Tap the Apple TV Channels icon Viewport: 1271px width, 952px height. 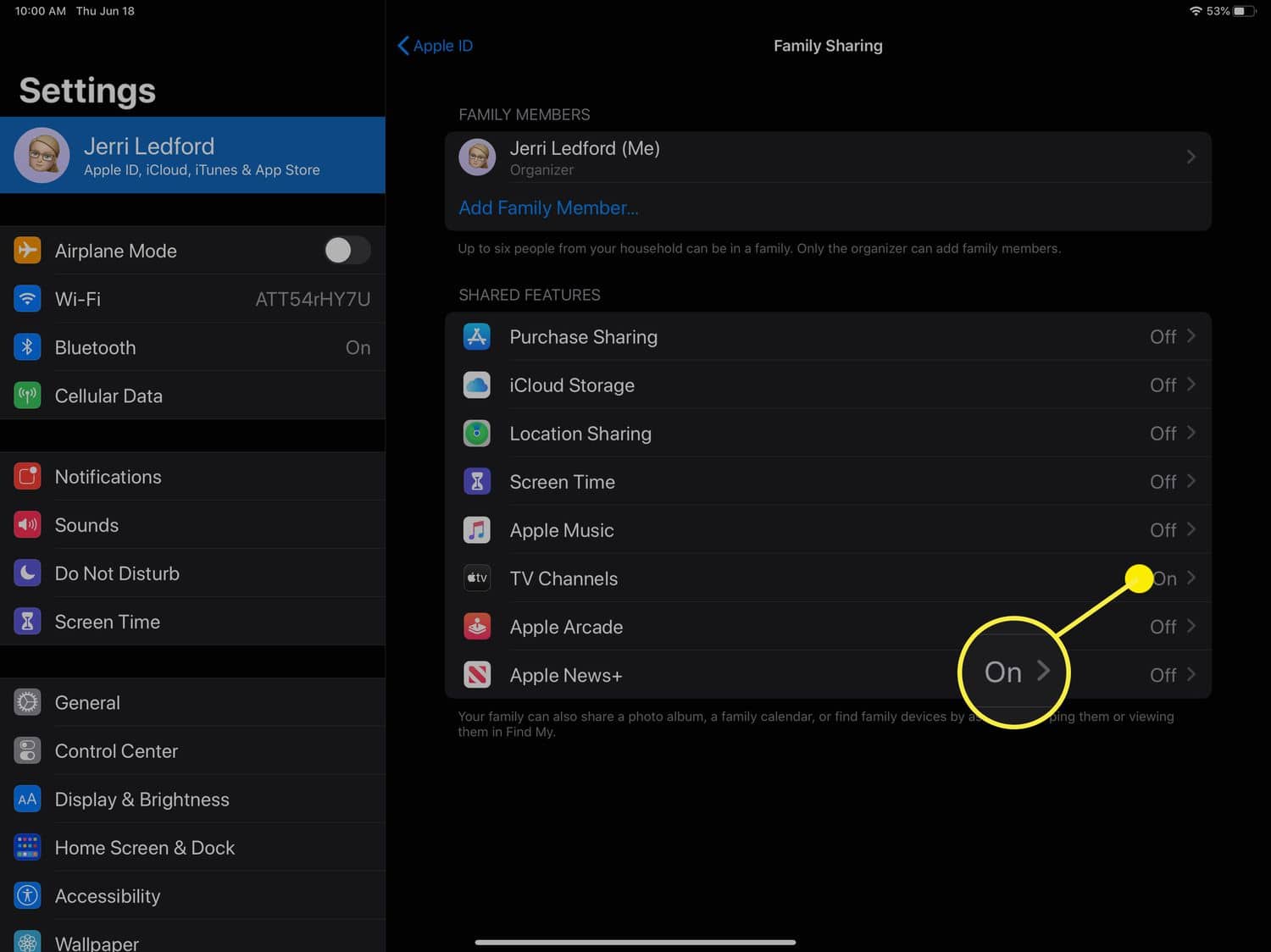click(477, 578)
